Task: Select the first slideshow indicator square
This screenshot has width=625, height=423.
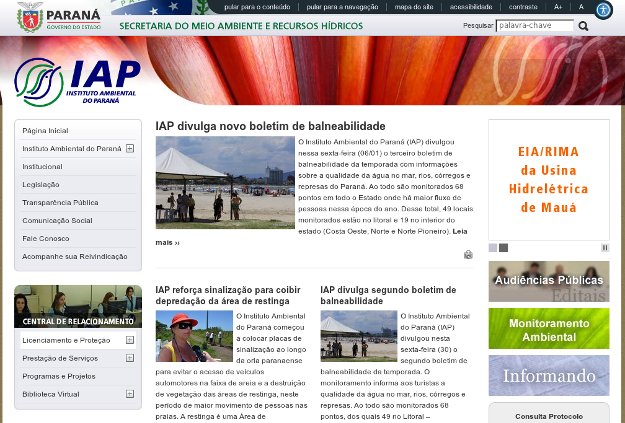Action: [x=493, y=247]
